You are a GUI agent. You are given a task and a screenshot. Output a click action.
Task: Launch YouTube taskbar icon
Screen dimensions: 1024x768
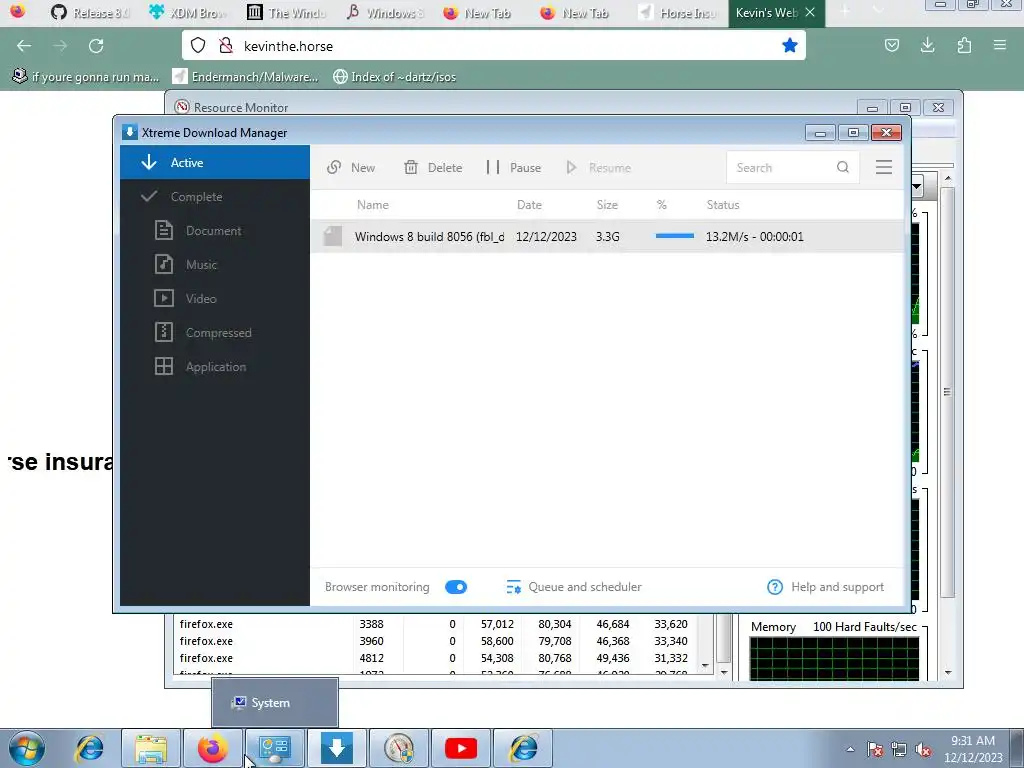461,748
